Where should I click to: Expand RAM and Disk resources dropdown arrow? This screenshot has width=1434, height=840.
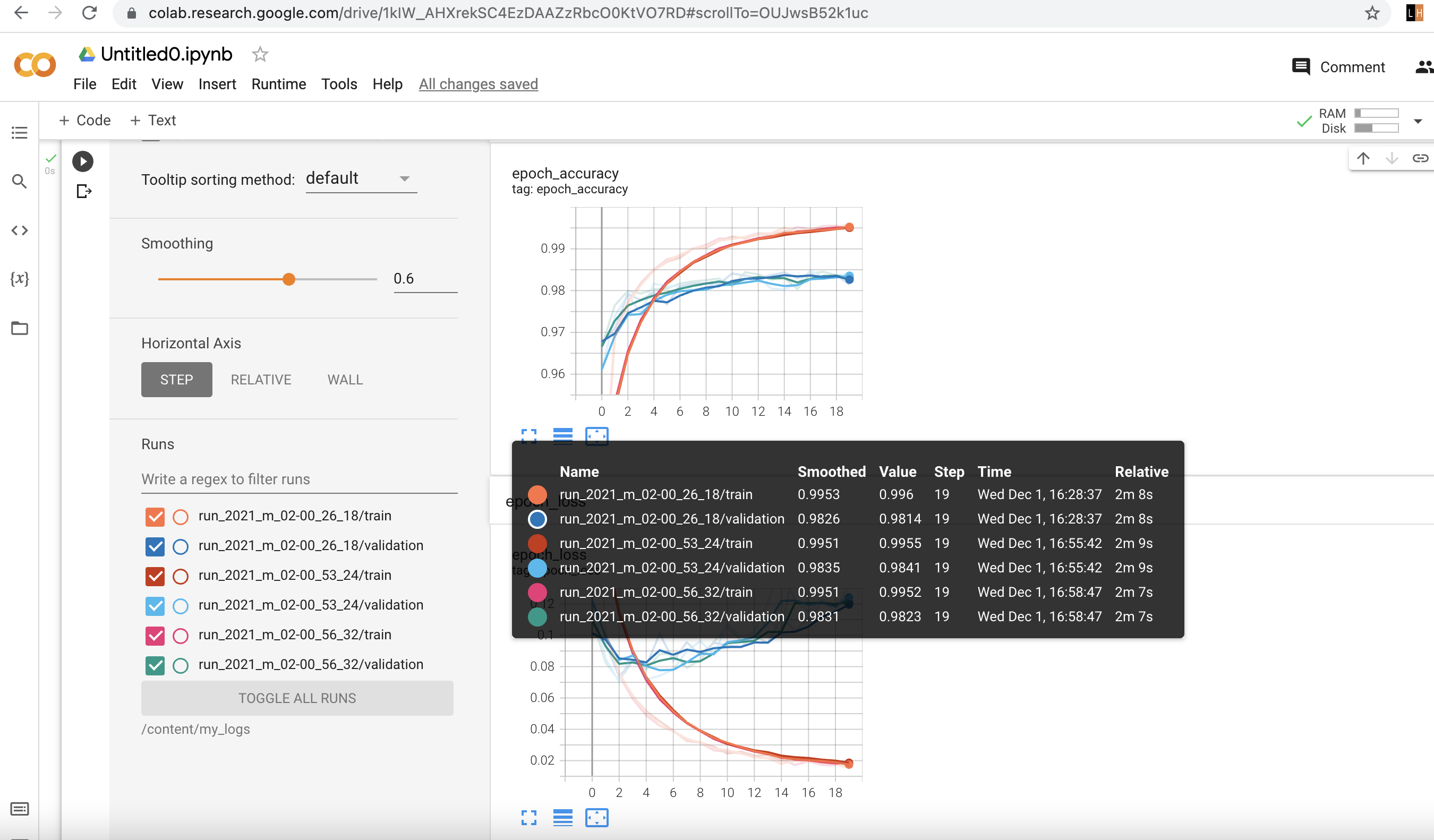tap(1418, 121)
